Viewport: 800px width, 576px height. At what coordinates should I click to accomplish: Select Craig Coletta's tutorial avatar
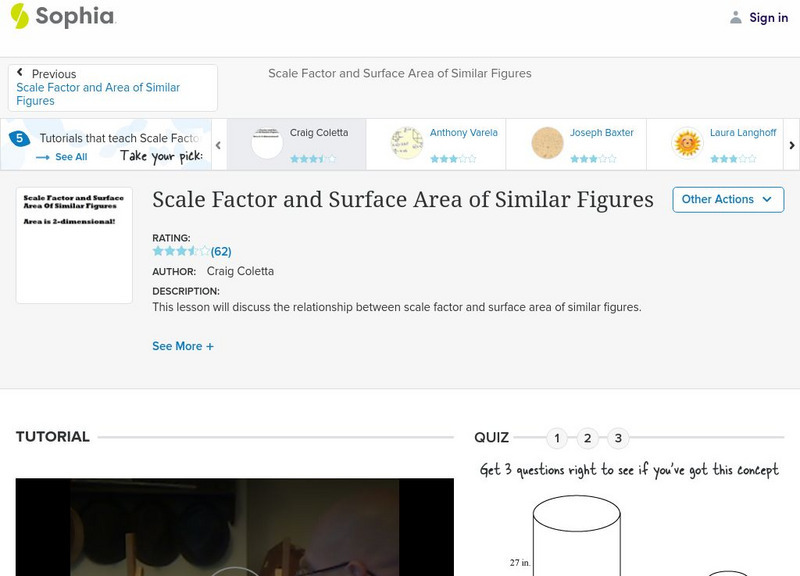pos(267,142)
